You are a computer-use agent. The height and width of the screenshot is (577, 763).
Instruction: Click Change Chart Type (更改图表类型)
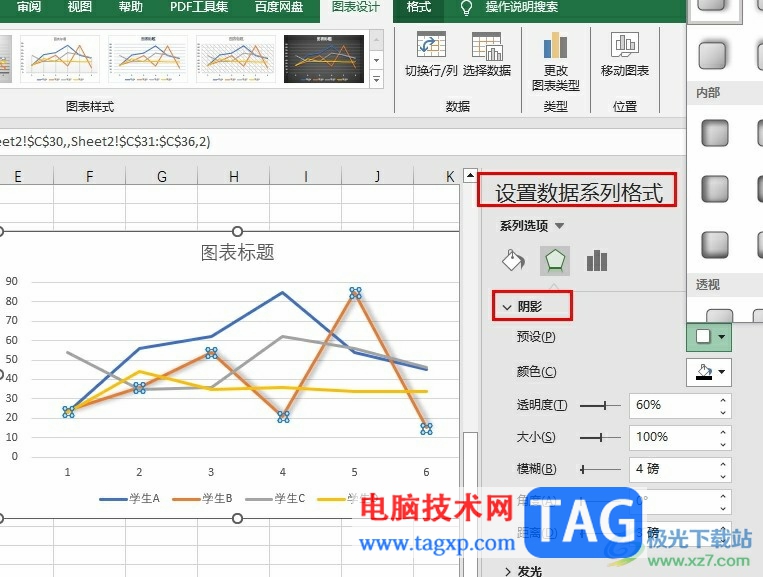[x=555, y=61]
